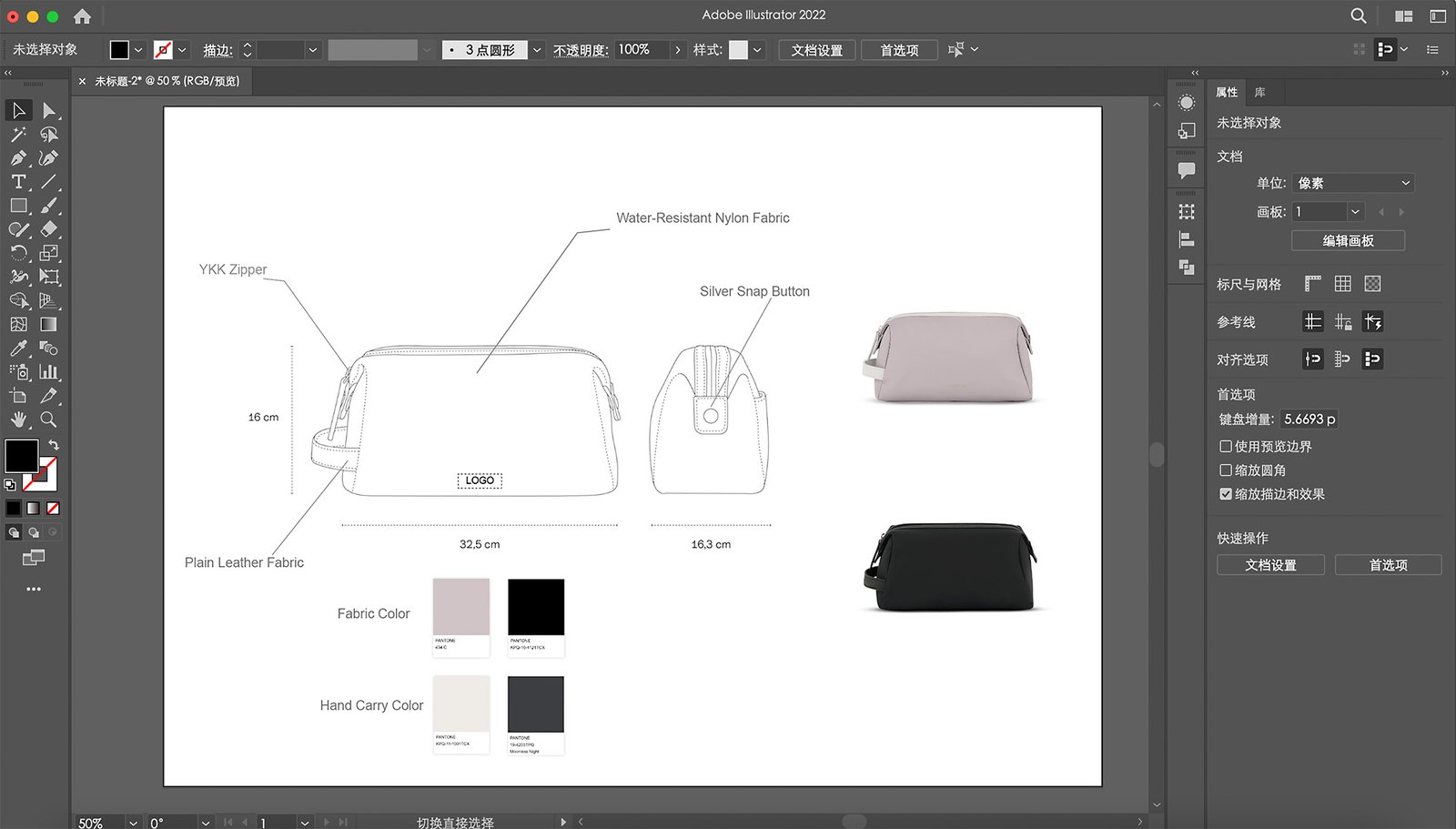1456x829 pixels.
Task: Select the Type tool
Action: [18, 182]
